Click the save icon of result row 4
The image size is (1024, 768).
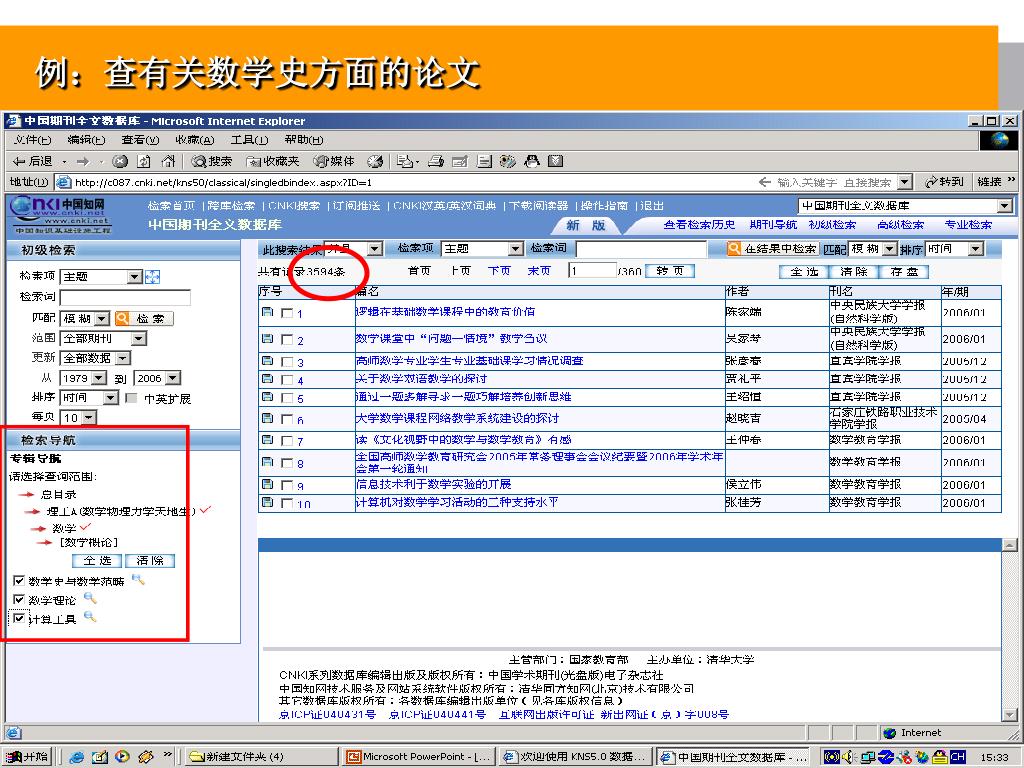click(x=267, y=379)
